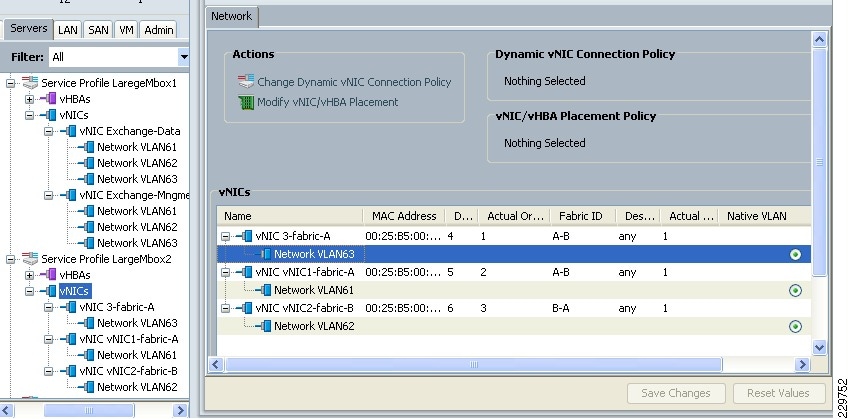Viewport: 848px width, 419px height.
Task: Click Service Profile LargeMbox2 server icon
Action: pos(30,259)
